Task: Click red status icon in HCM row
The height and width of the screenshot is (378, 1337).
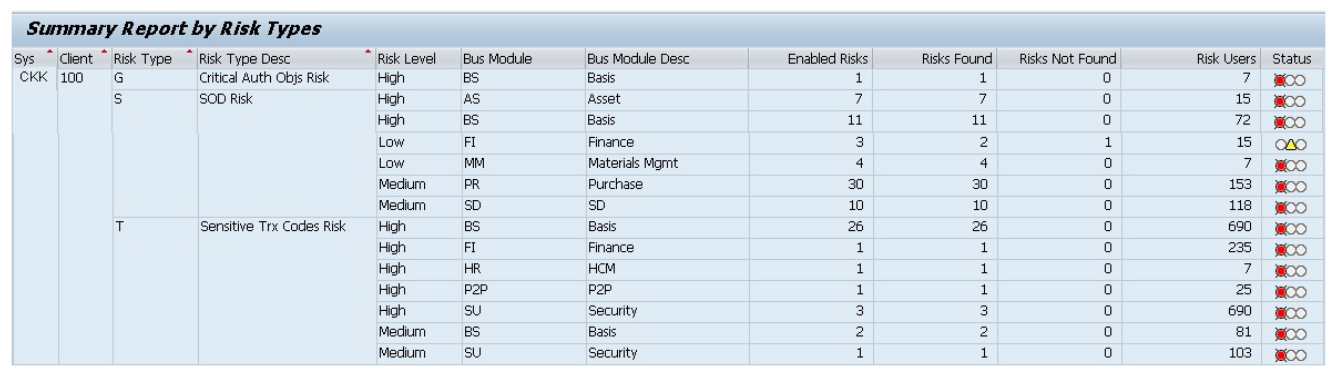Action: coord(1289,271)
